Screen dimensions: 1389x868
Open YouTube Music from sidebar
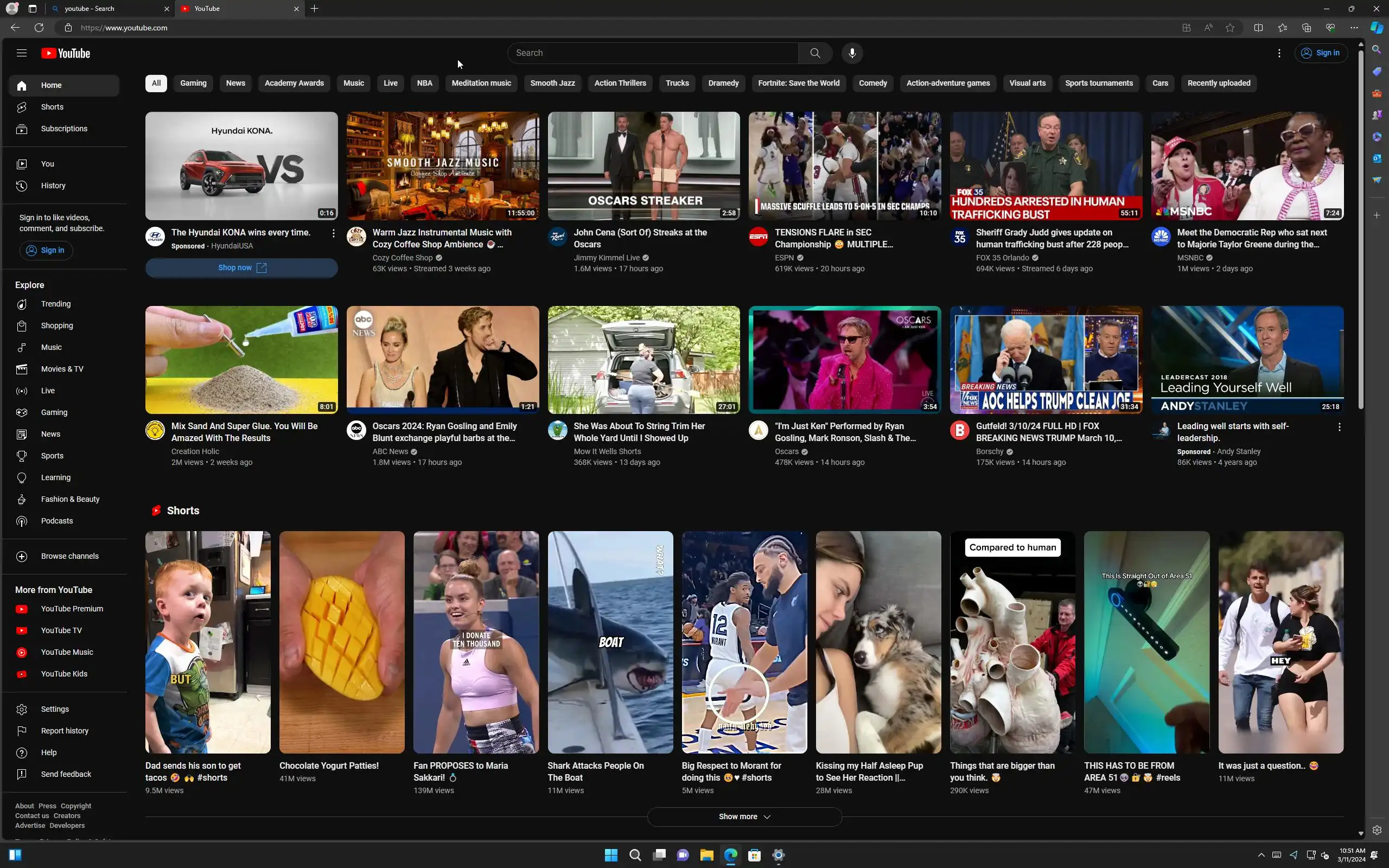(67, 652)
